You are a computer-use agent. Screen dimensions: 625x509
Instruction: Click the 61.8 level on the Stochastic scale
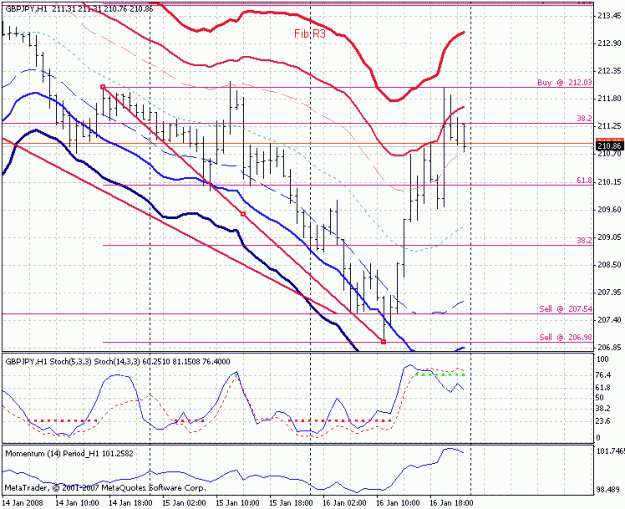pos(603,387)
